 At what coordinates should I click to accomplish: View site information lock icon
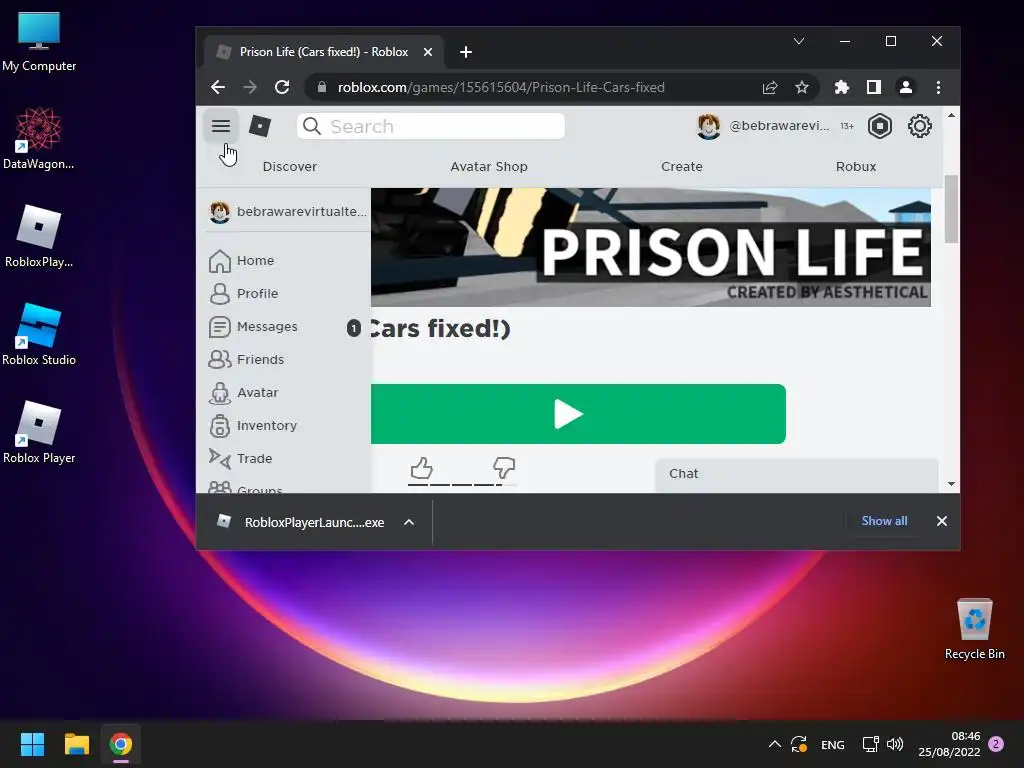tap(321, 87)
